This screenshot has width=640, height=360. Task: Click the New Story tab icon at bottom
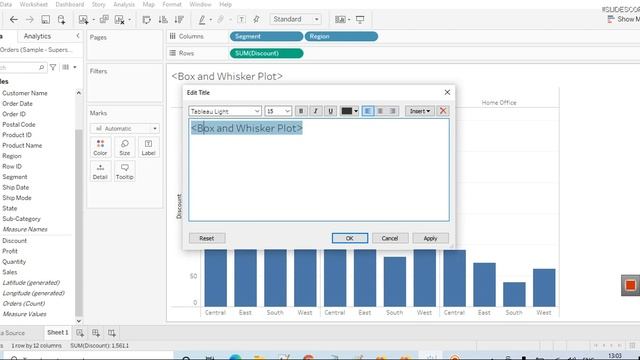tap(111, 333)
